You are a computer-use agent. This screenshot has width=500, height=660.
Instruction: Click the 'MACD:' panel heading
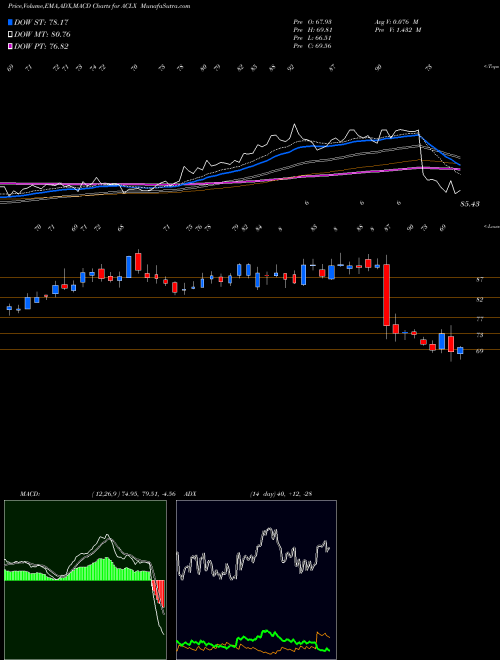click(29, 494)
